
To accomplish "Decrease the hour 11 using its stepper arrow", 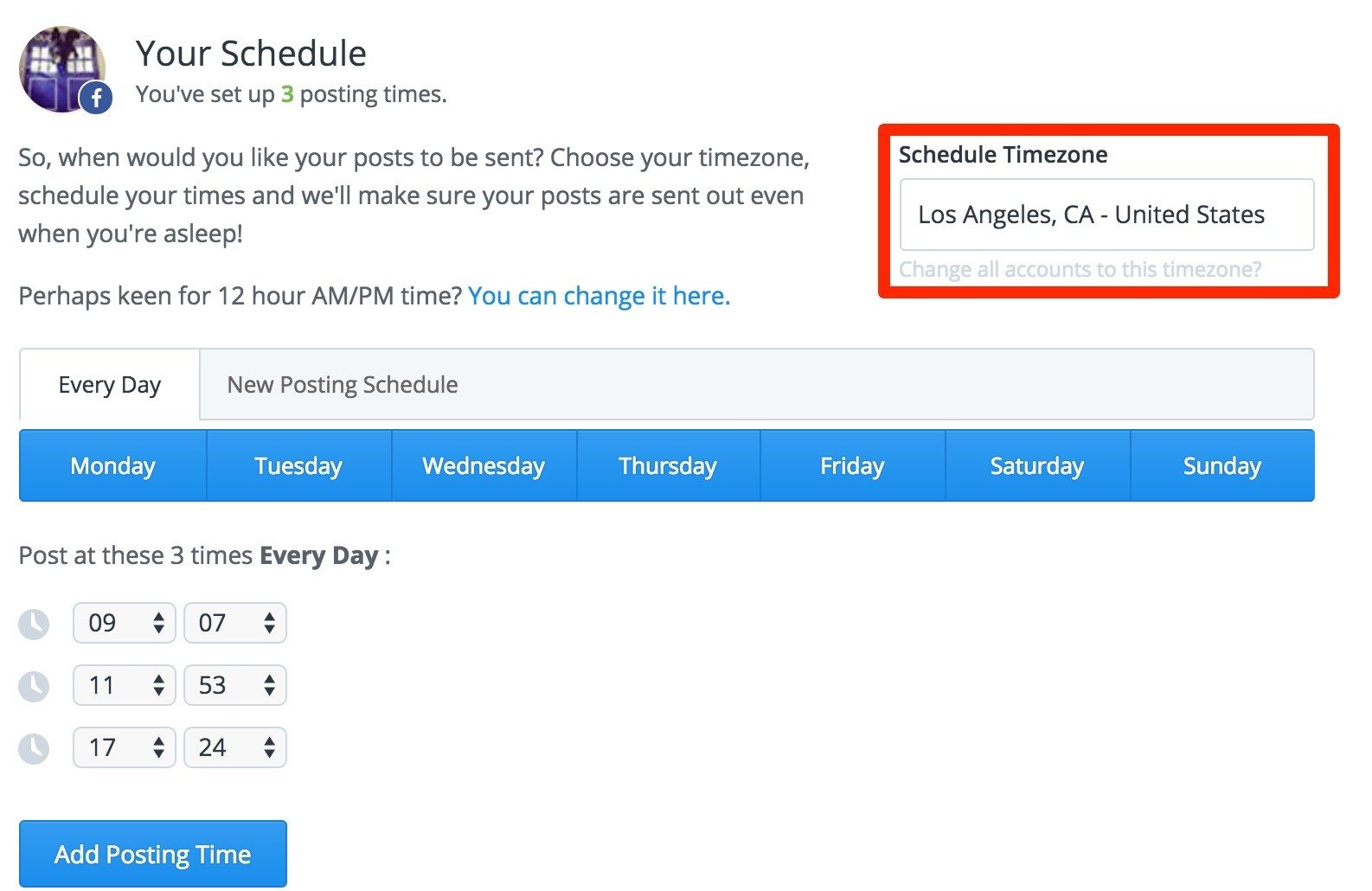I will tap(158, 691).
